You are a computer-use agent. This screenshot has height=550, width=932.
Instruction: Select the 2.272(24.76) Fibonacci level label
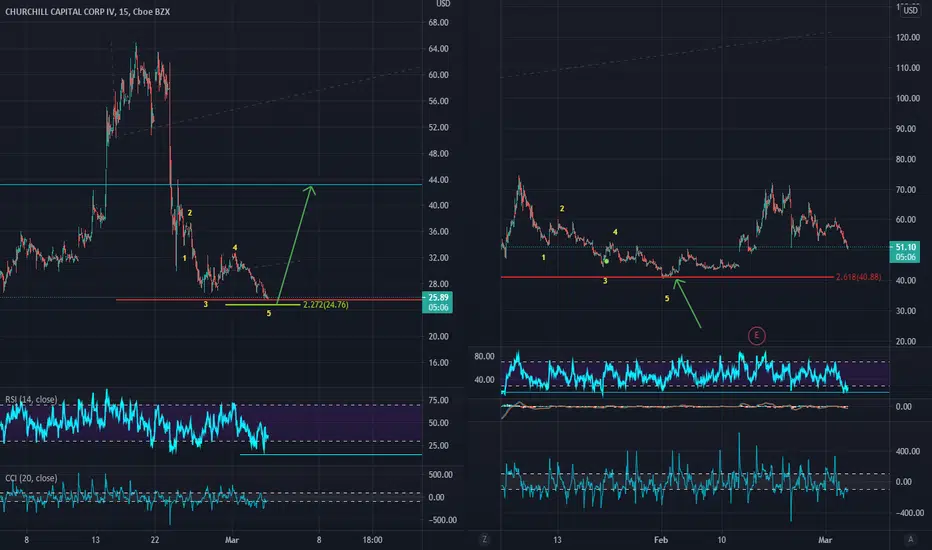point(326,305)
